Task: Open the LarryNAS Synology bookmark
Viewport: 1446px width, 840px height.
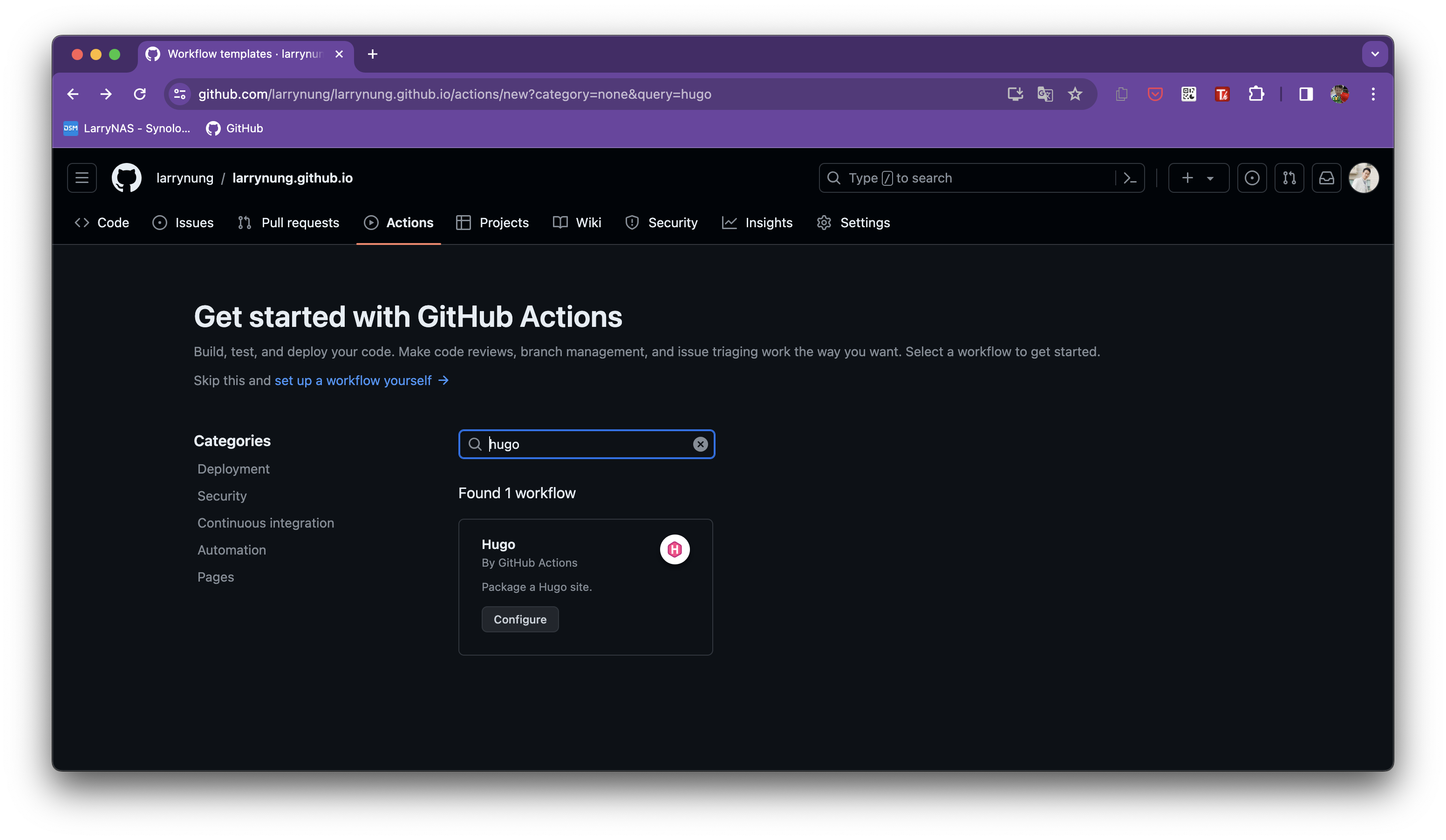Action: click(x=127, y=129)
